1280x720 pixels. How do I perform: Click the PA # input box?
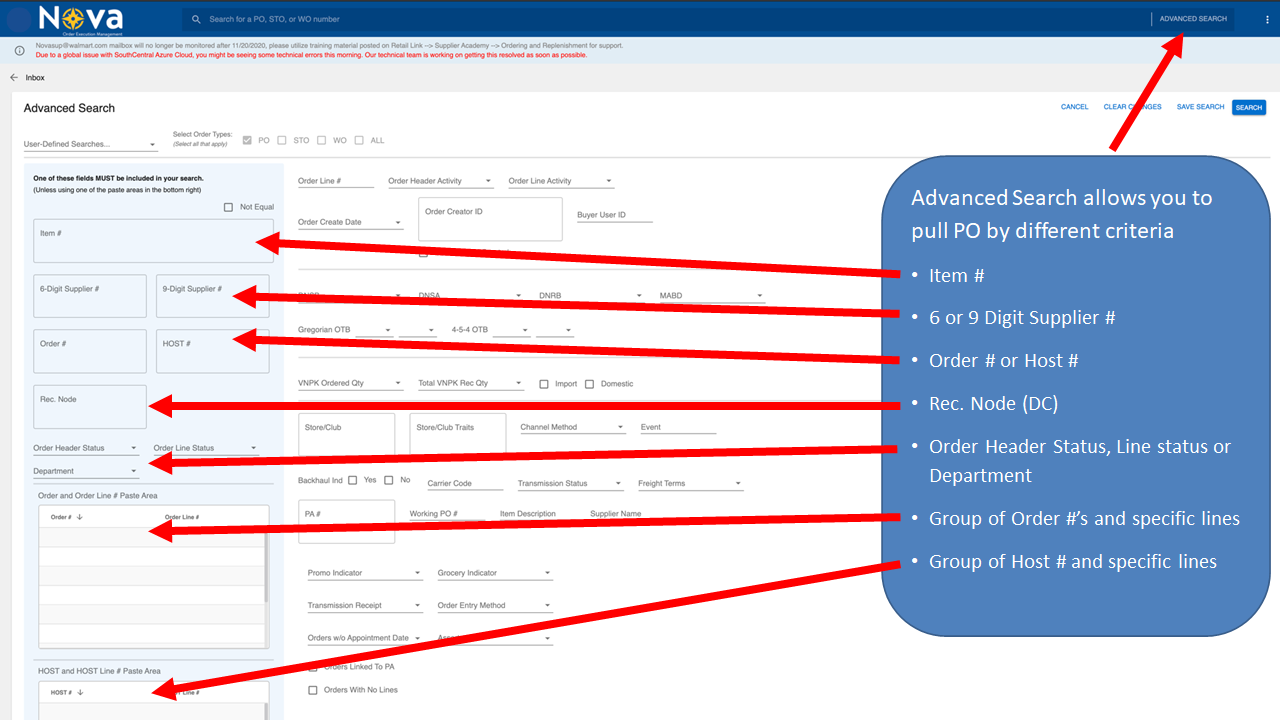346,522
